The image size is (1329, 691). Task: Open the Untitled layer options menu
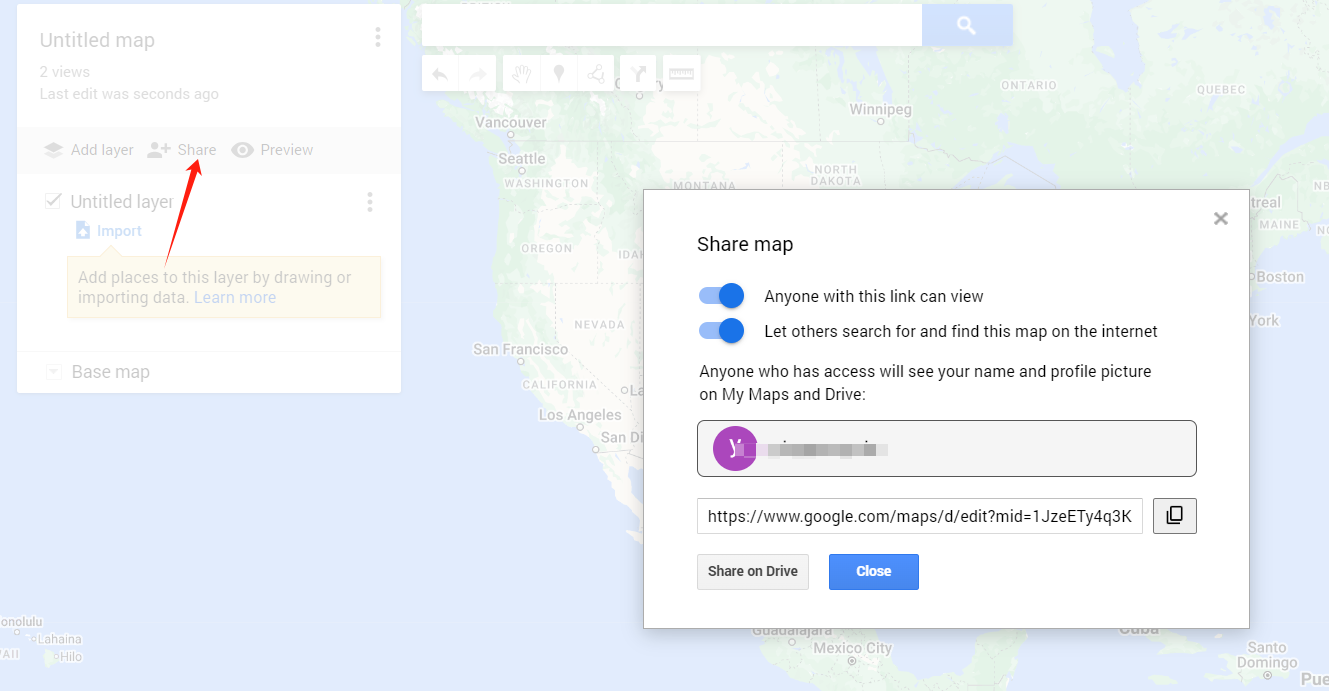click(370, 202)
